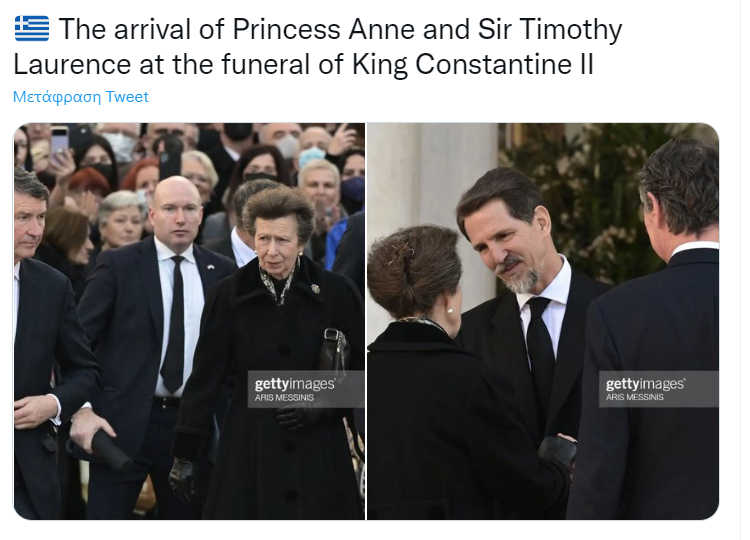Click gettyimages logo on right photo
Viewport: 750px width, 540px height.
[645, 384]
